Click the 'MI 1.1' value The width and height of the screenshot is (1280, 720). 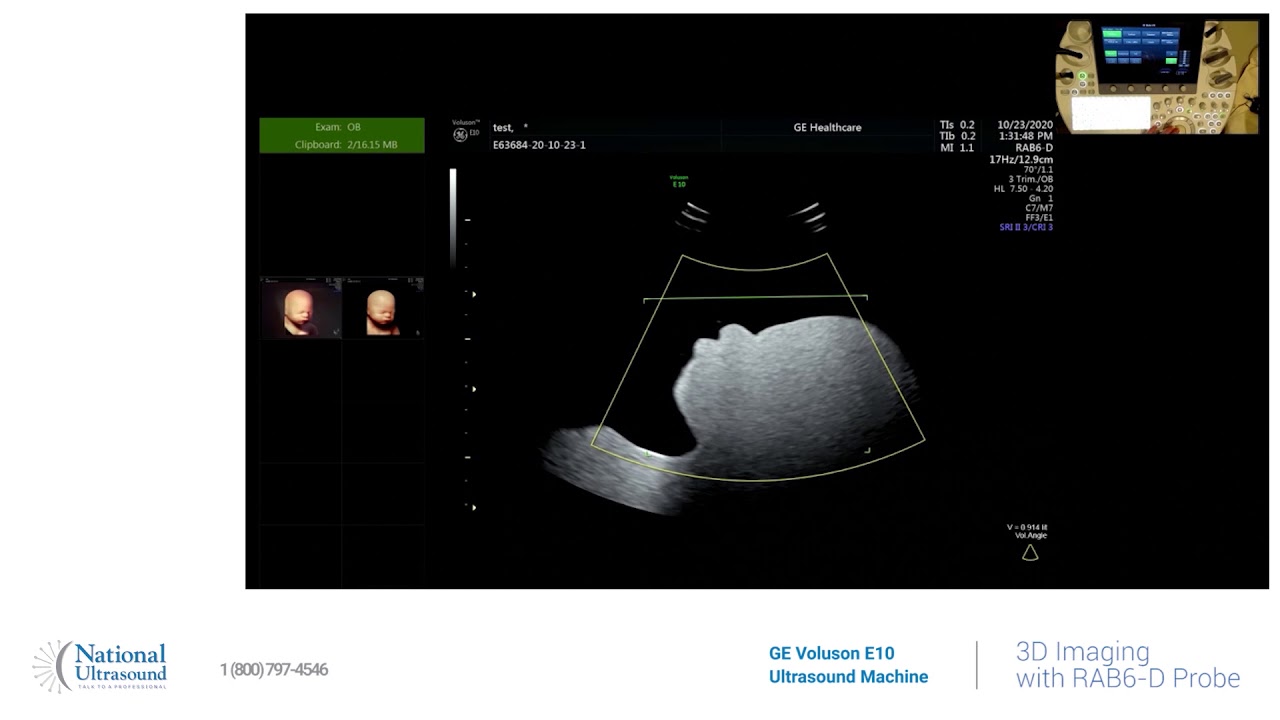(x=957, y=148)
